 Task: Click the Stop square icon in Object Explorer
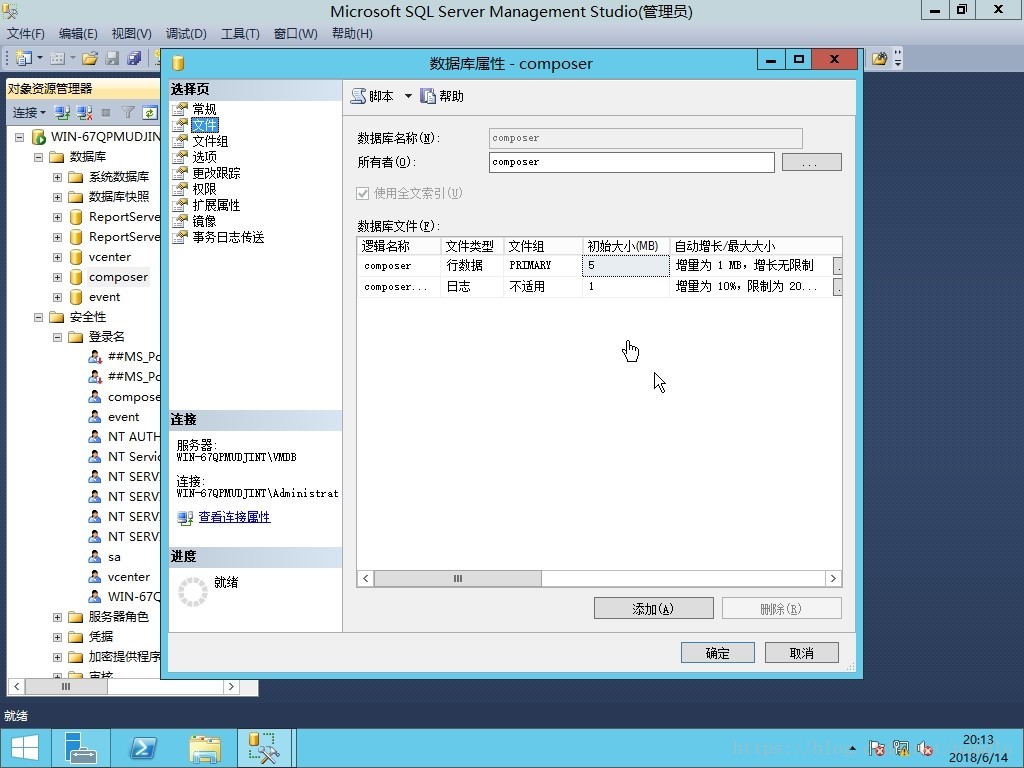click(106, 112)
